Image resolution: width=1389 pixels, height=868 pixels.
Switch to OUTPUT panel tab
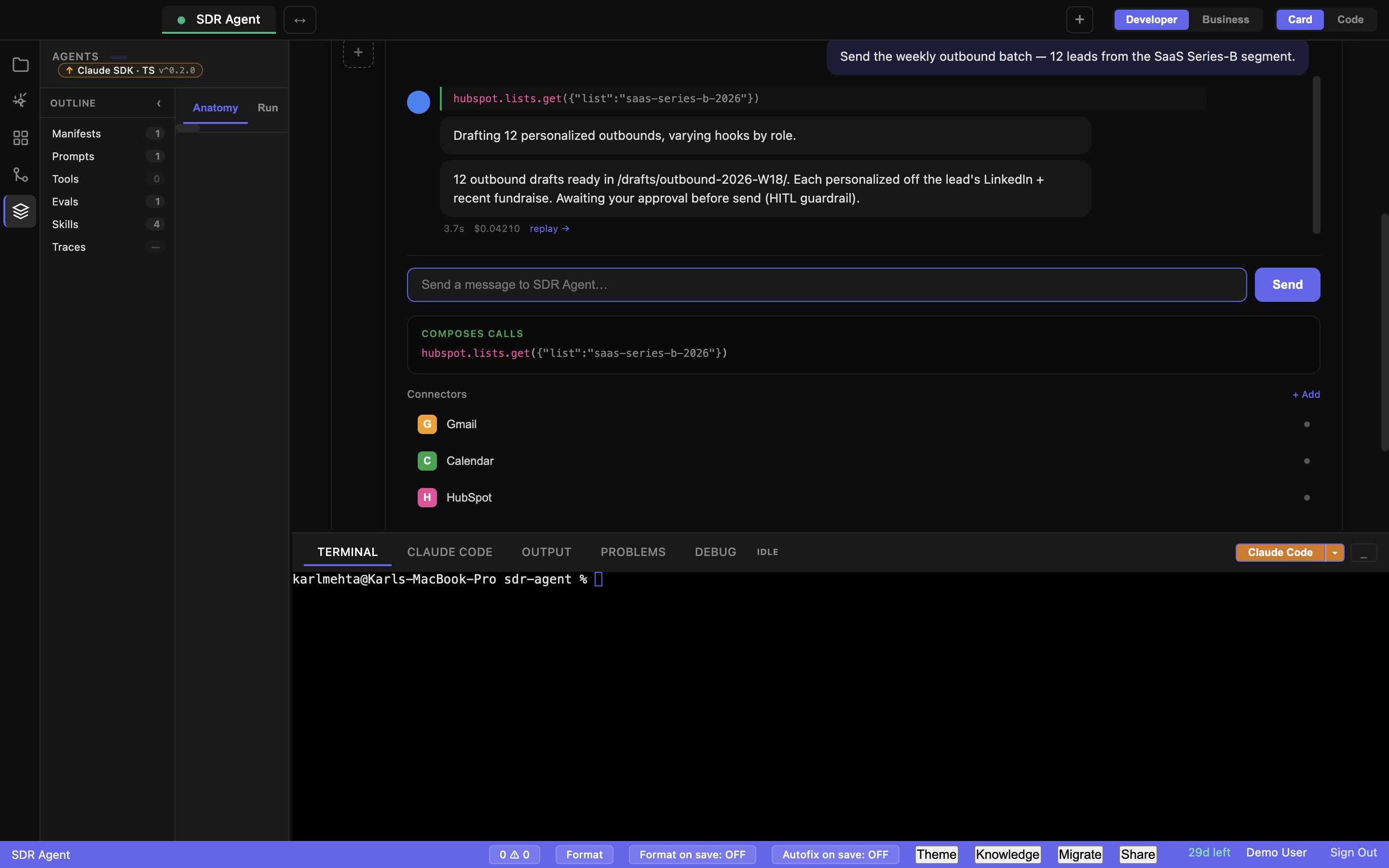[x=546, y=552]
